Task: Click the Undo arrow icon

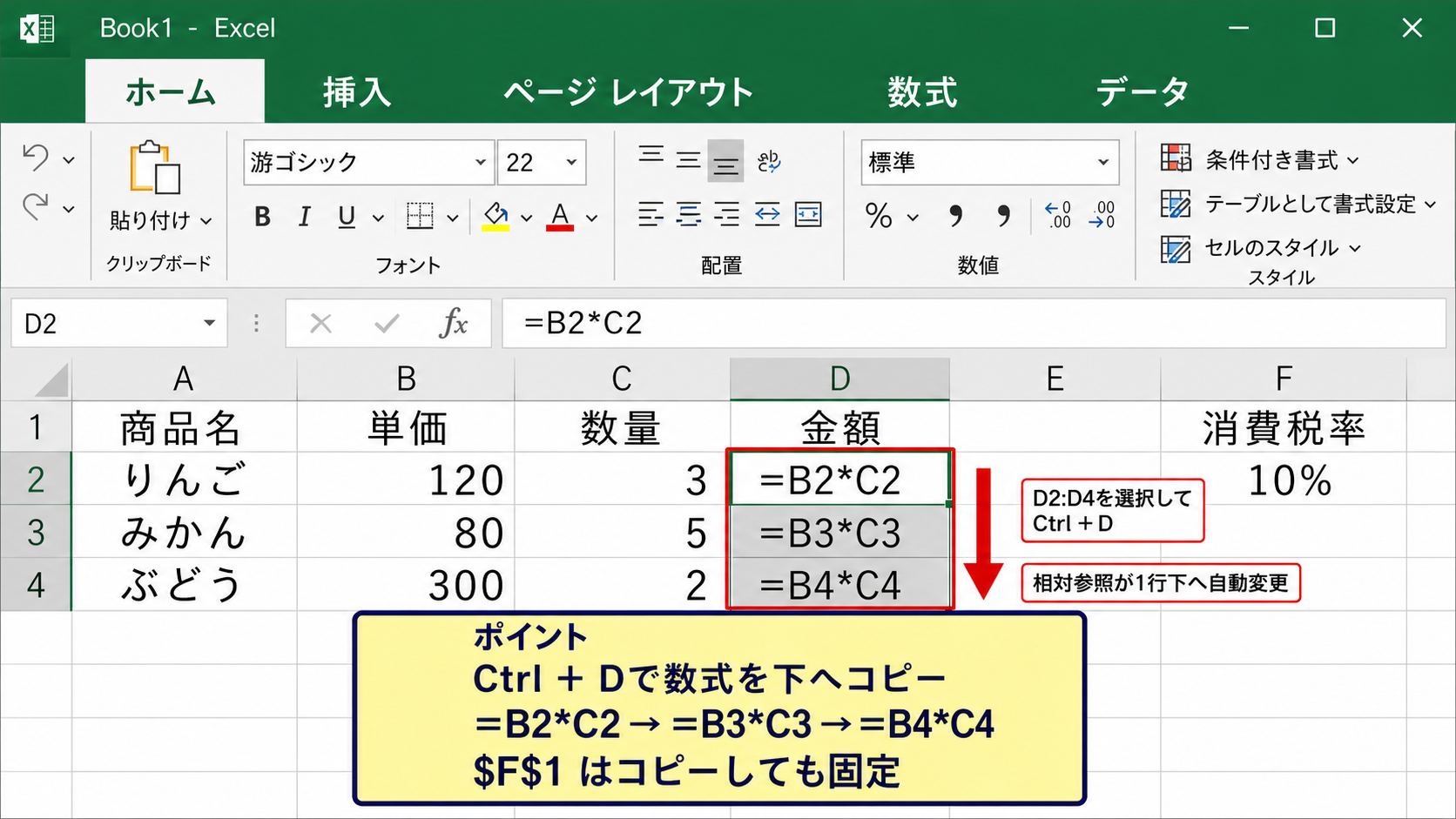Action: [36, 158]
